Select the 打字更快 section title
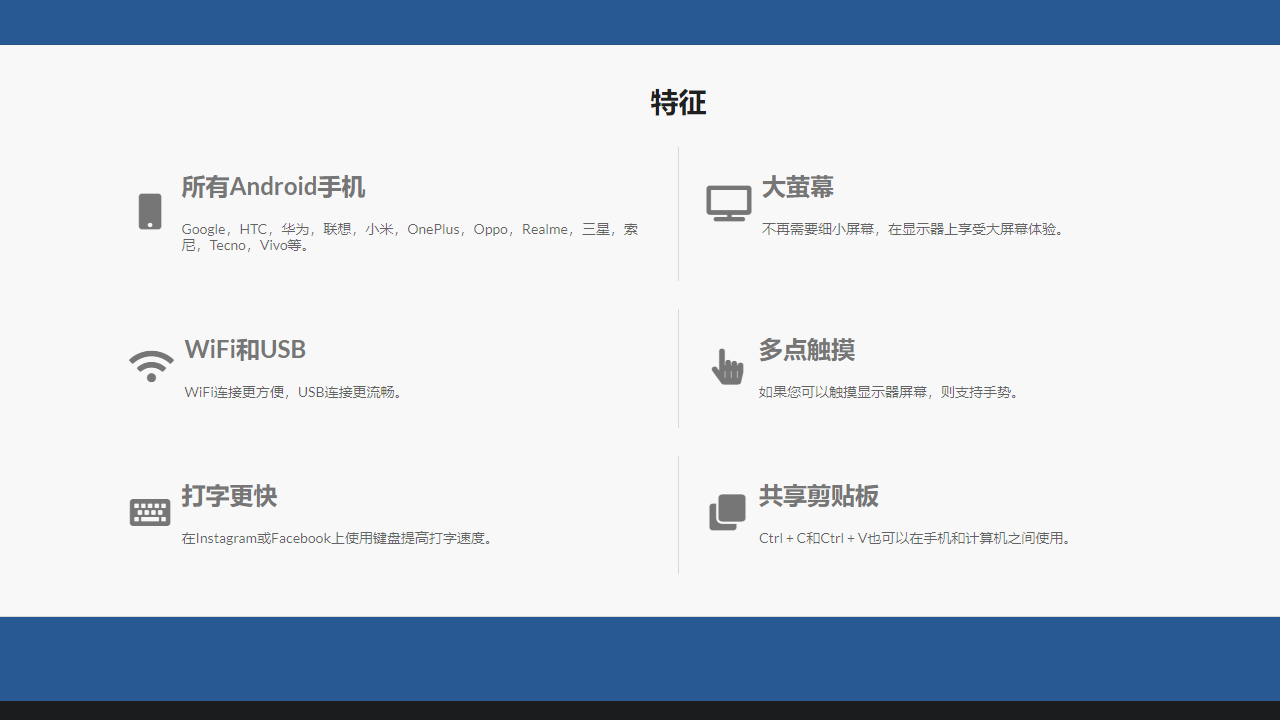The width and height of the screenshot is (1280, 720). click(229, 496)
